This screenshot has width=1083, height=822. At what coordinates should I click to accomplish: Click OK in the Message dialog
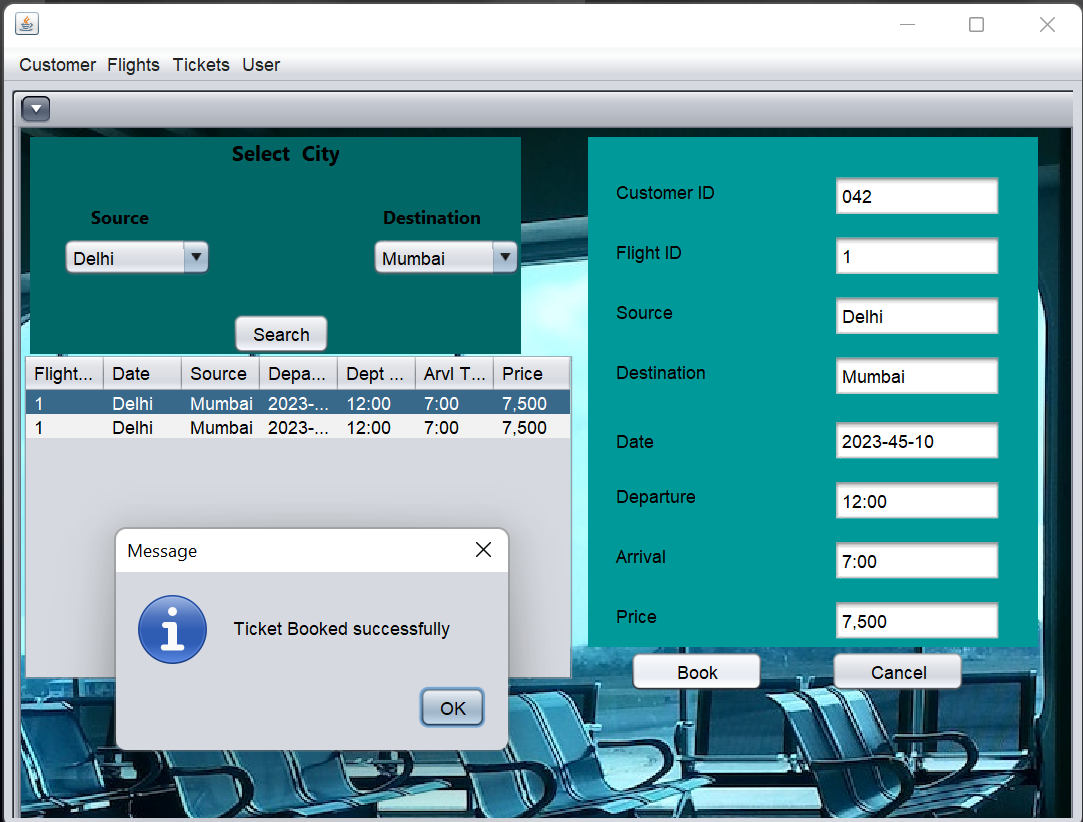(x=452, y=708)
